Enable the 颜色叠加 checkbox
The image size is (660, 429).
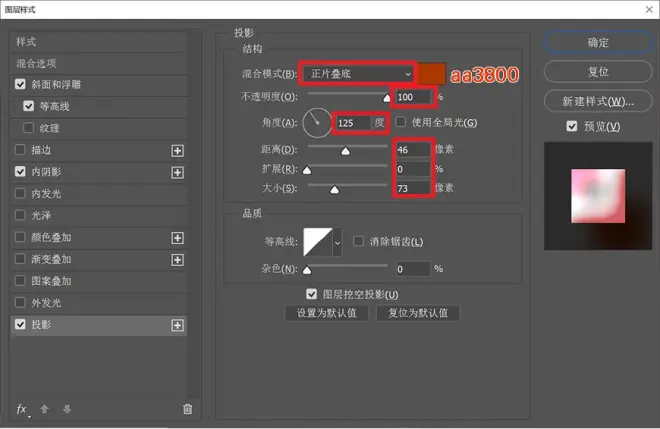[20, 237]
